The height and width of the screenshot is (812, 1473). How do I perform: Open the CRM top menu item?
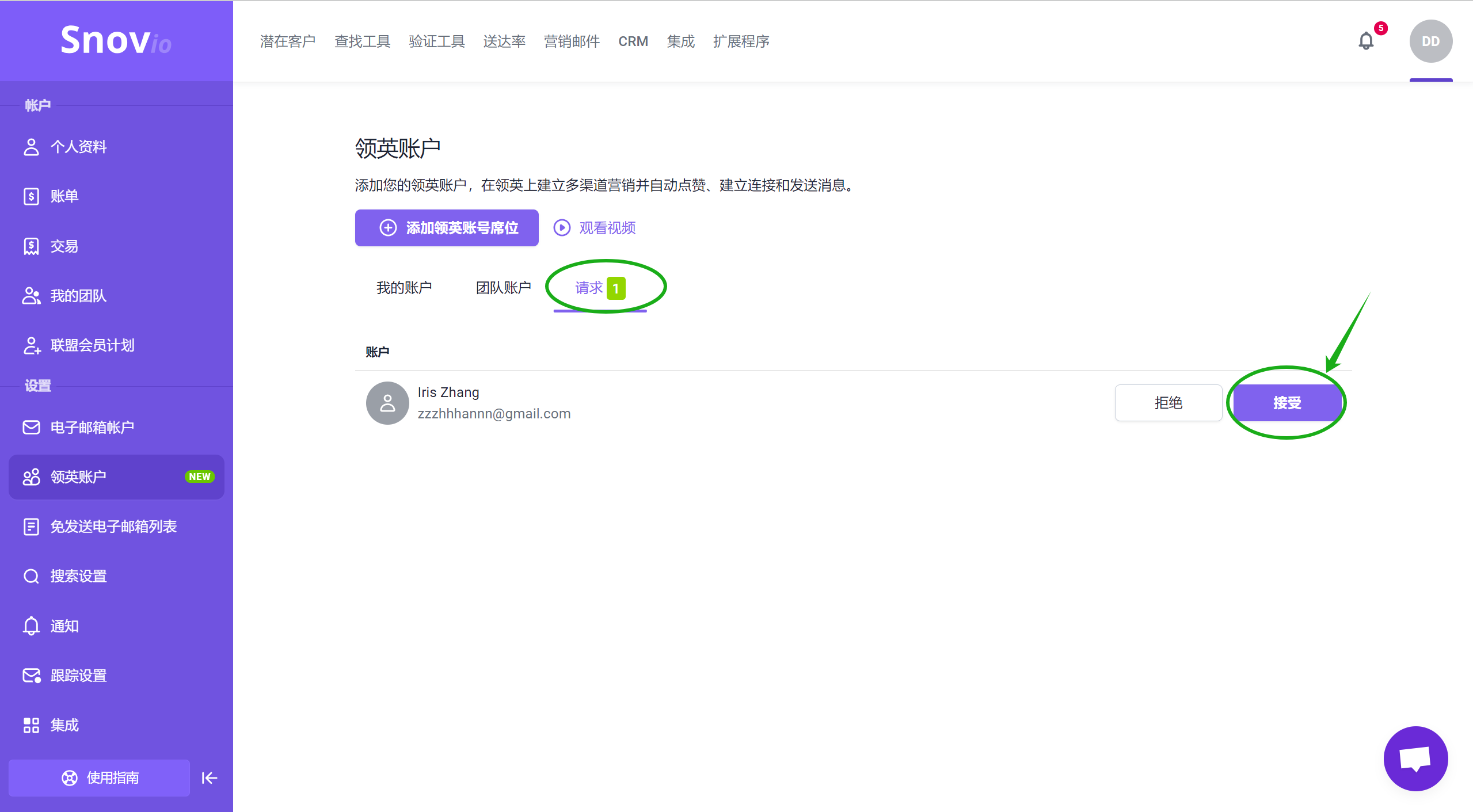(633, 41)
